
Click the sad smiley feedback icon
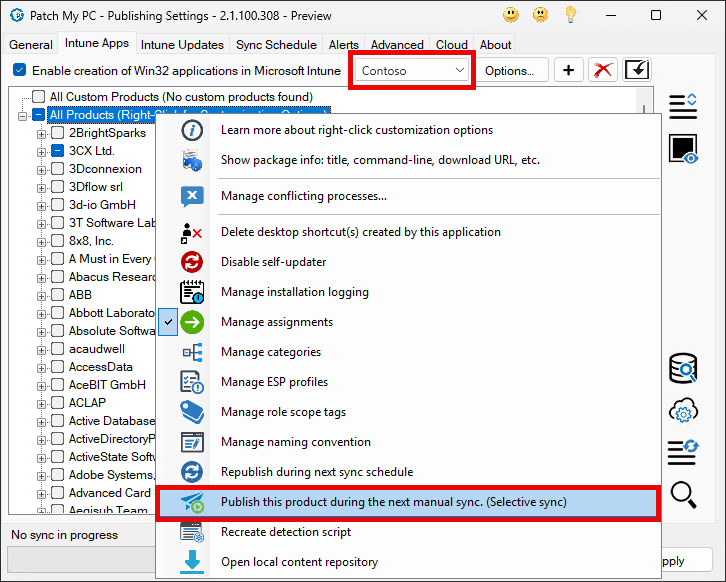540,15
